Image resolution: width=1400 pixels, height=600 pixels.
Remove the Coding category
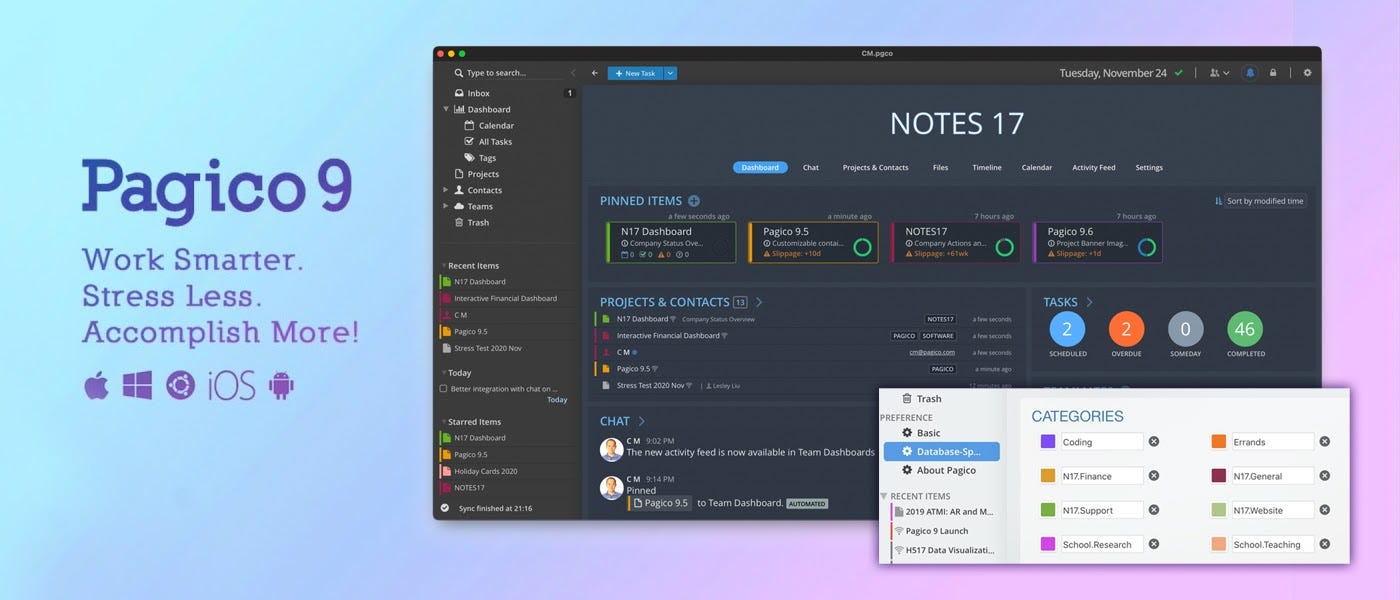click(x=1153, y=441)
